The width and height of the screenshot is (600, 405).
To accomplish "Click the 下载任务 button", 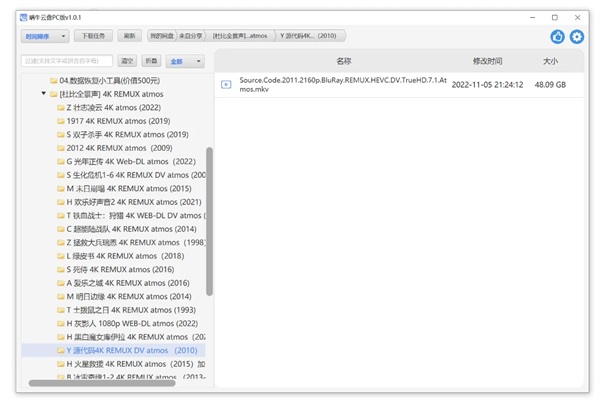I will coord(93,36).
